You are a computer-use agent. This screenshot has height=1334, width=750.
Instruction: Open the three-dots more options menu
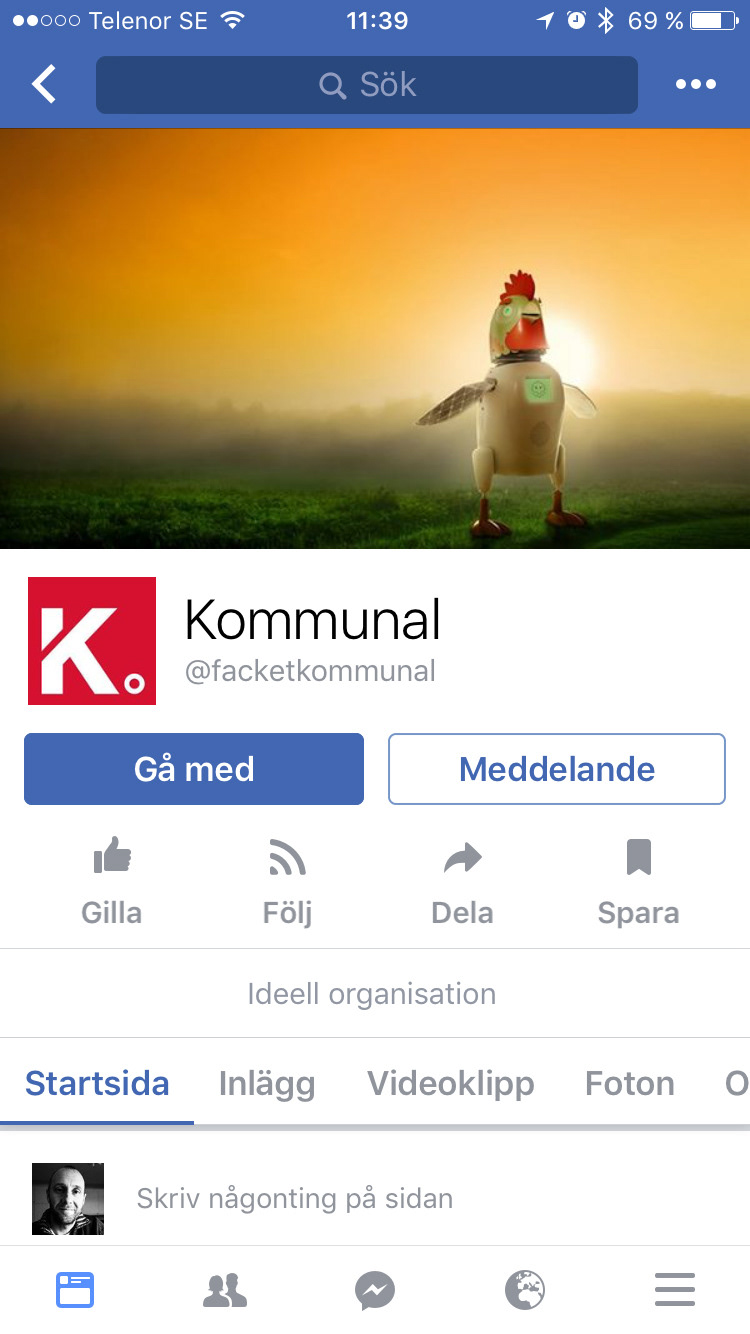695,84
